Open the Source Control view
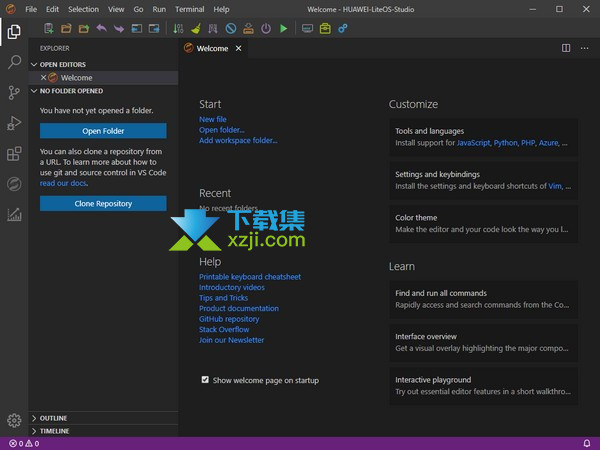Viewport: 600px width, 450px height. [x=14, y=93]
